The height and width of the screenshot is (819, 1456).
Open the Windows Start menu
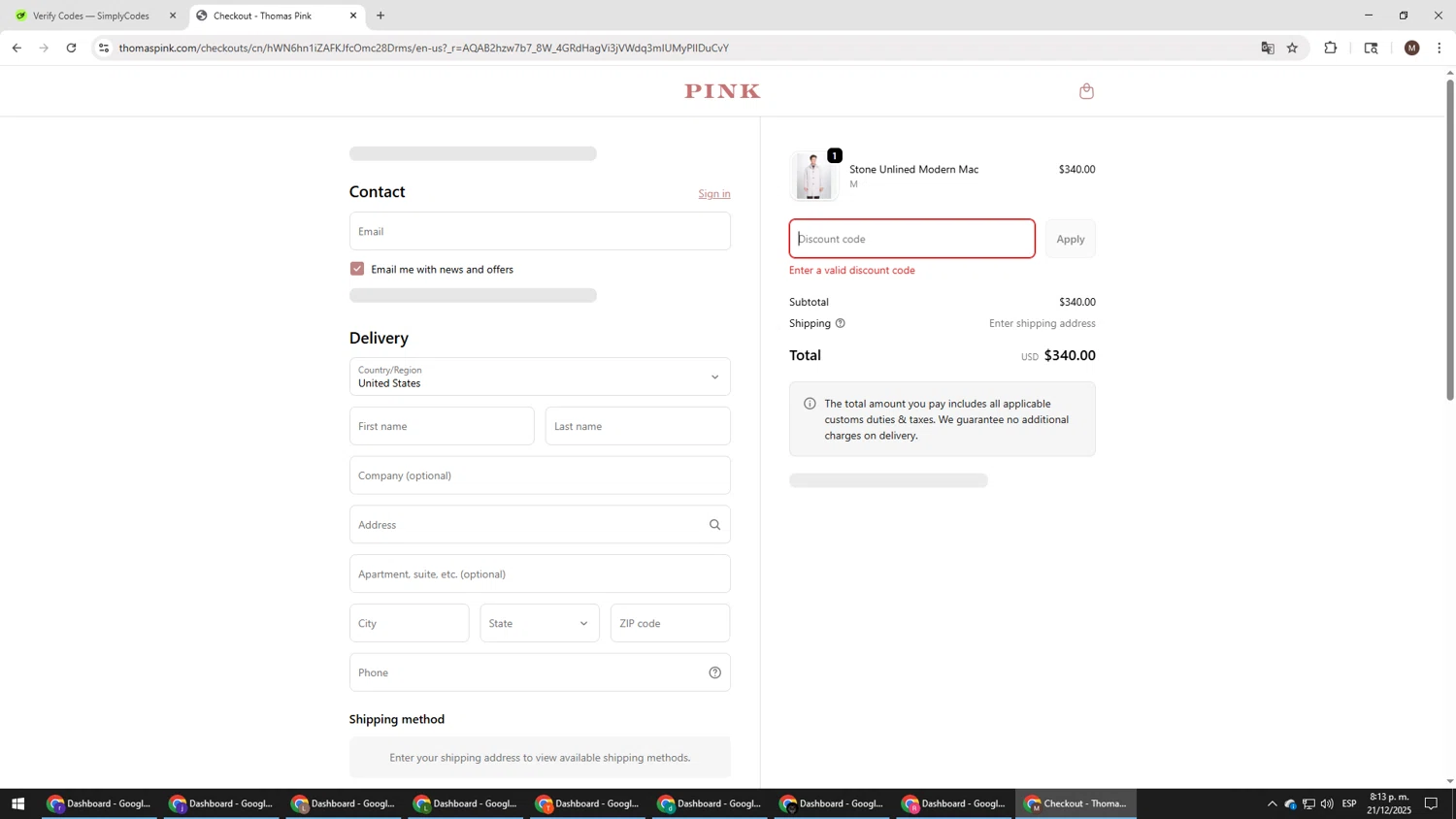coord(17,803)
